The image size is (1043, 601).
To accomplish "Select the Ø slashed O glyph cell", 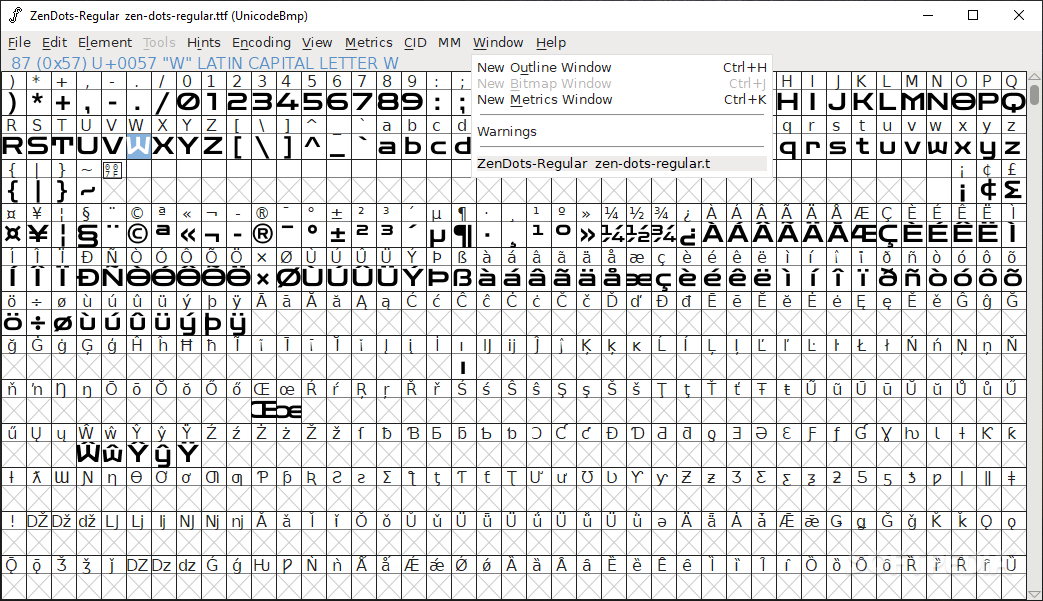I will (x=287, y=278).
